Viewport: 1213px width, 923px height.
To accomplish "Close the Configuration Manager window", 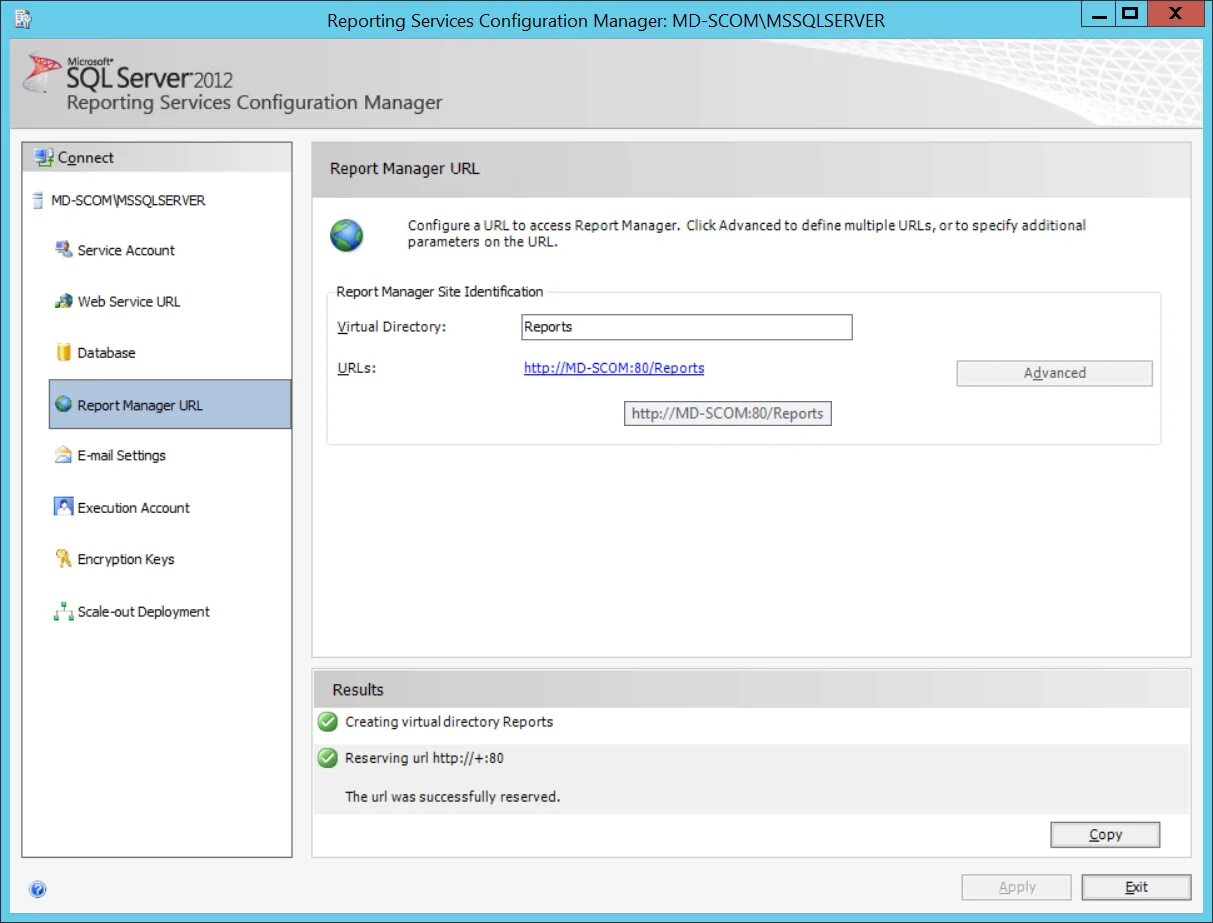I will pos(1174,14).
